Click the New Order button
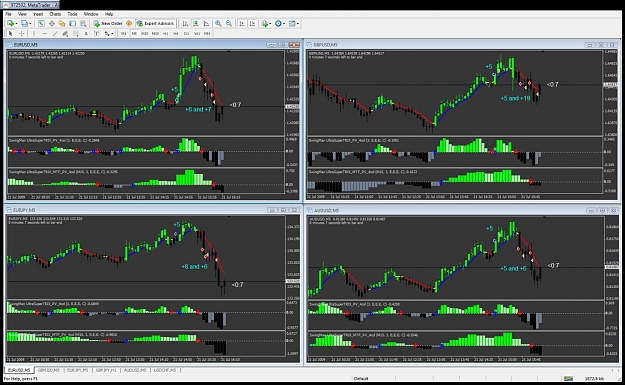 click(108, 24)
